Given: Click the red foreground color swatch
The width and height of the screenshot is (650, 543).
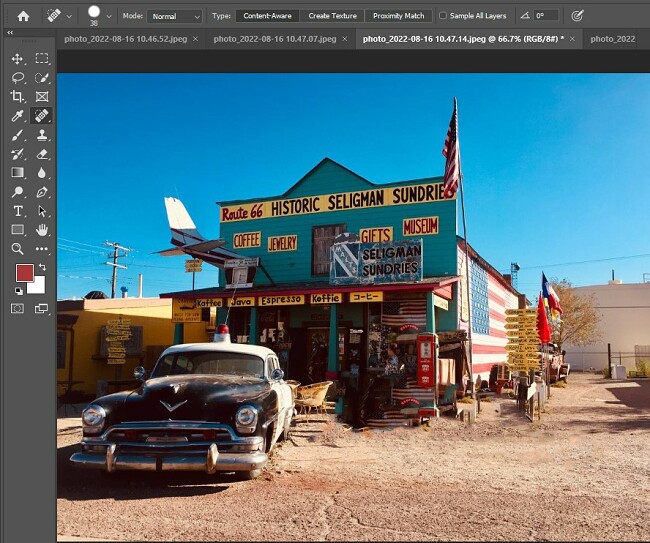Looking at the screenshot, I should tap(24, 272).
